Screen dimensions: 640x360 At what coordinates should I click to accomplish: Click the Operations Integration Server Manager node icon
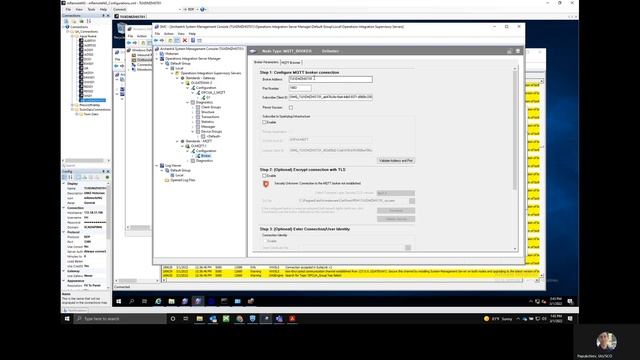pos(162,58)
